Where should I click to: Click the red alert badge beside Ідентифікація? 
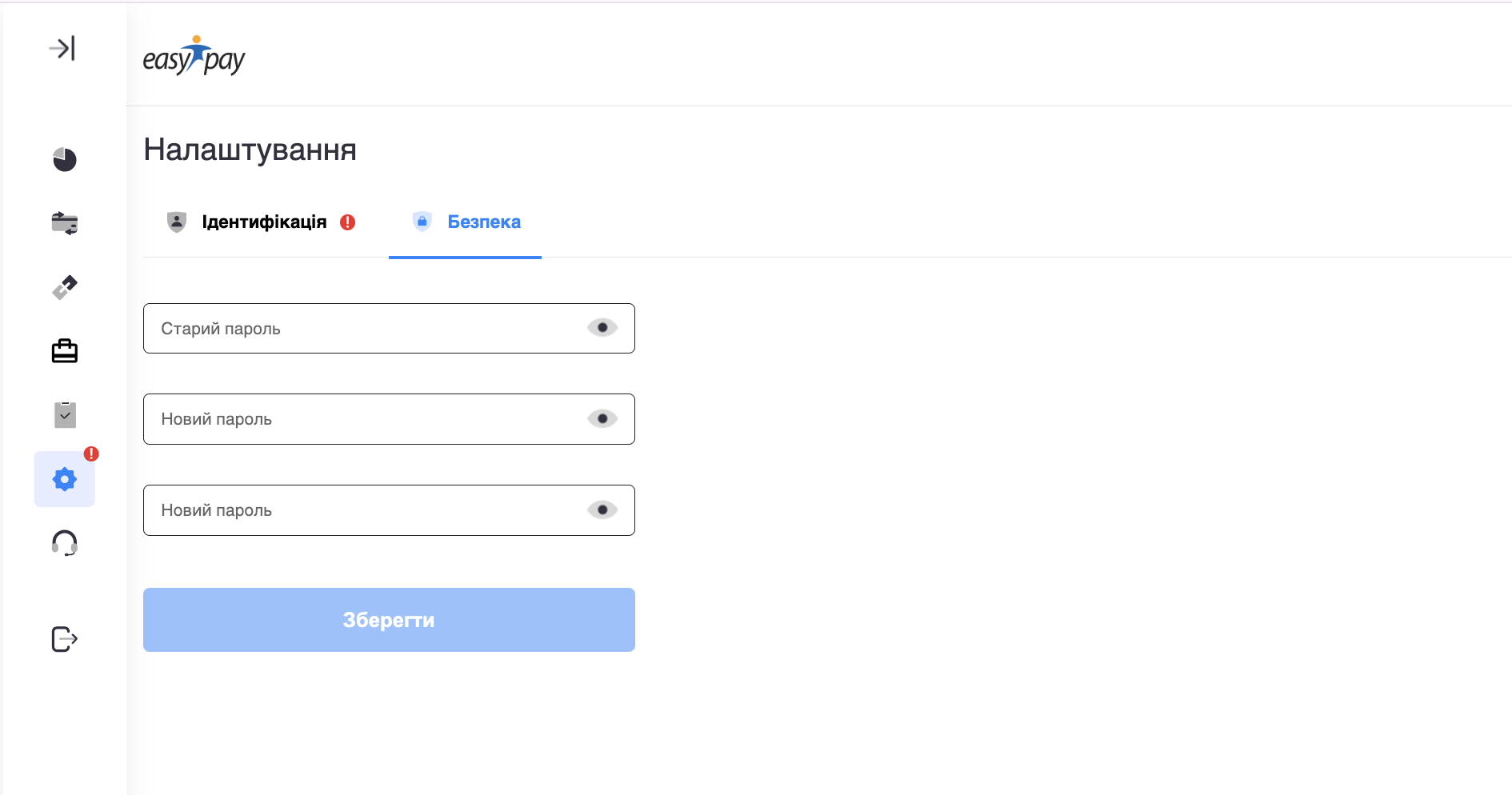tap(347, 222)
